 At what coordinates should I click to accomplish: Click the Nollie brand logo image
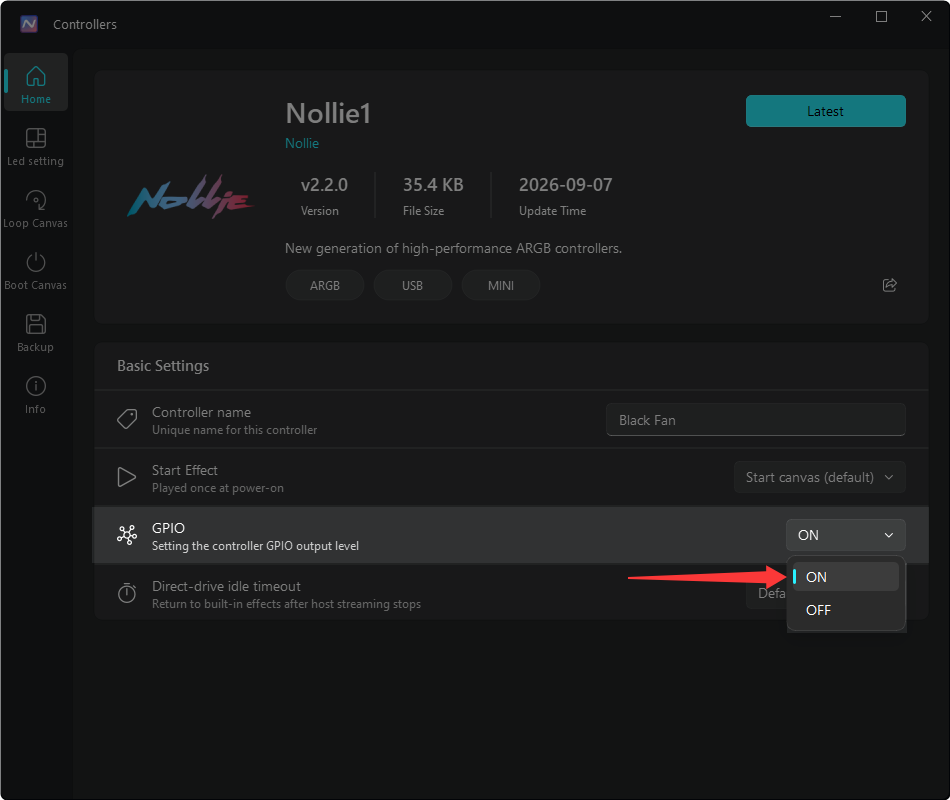190,196
